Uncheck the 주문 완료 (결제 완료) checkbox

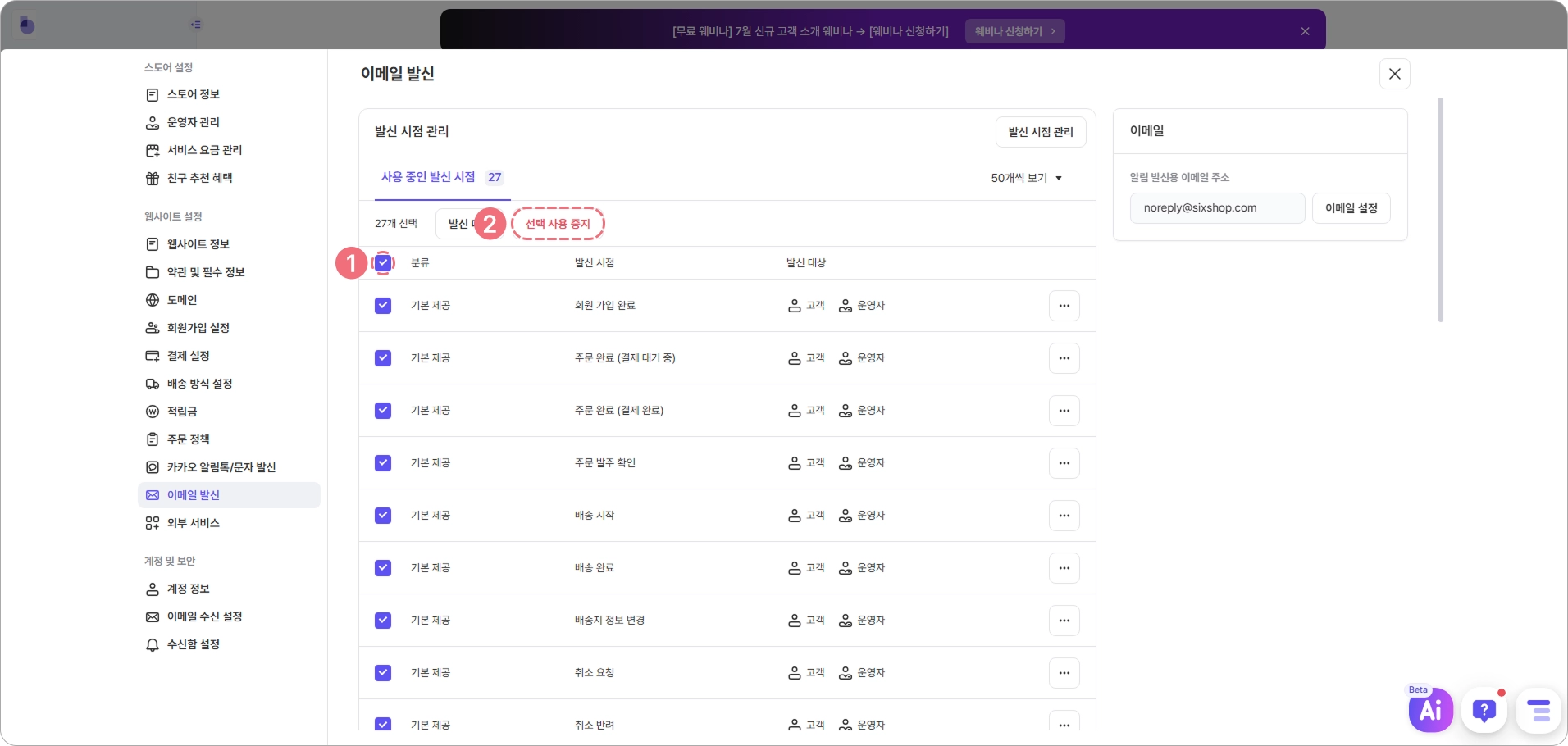pos(383,411)
